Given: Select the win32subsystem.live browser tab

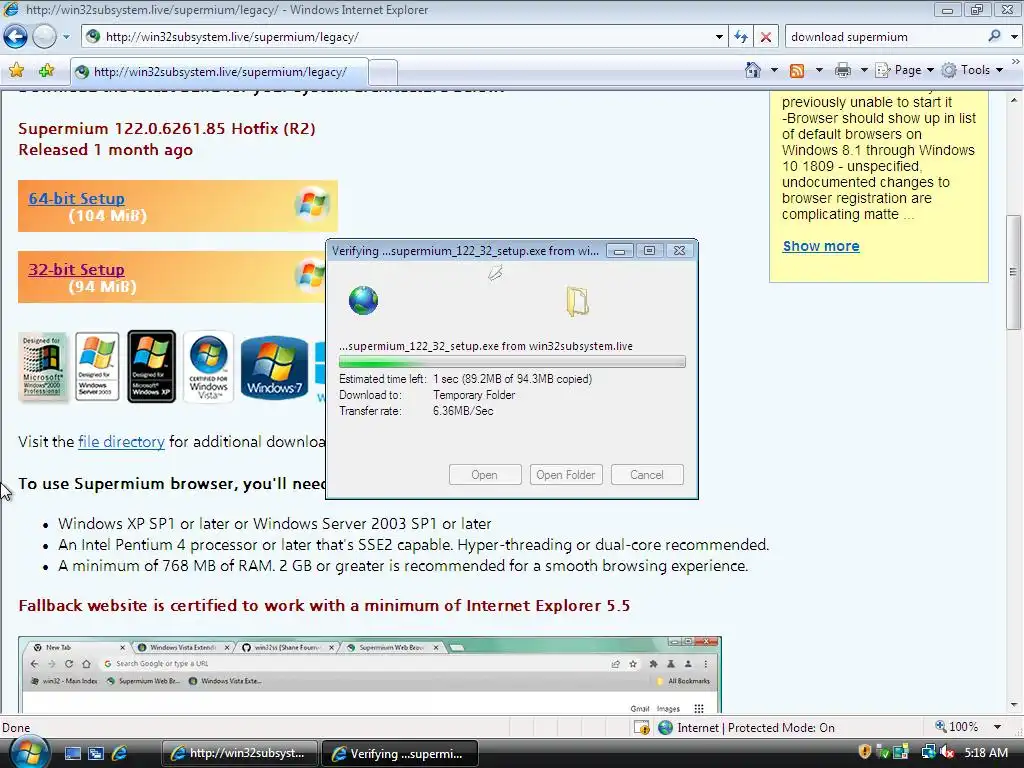Looking at the screenshot, I should pyautogui.click(x=219, y=72).
